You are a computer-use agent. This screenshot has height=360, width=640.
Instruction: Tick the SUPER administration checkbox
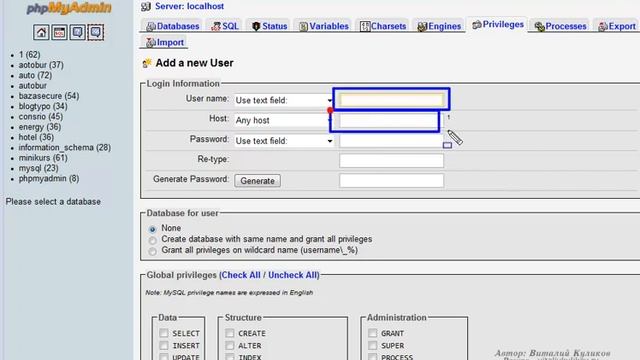coord(372,345)
